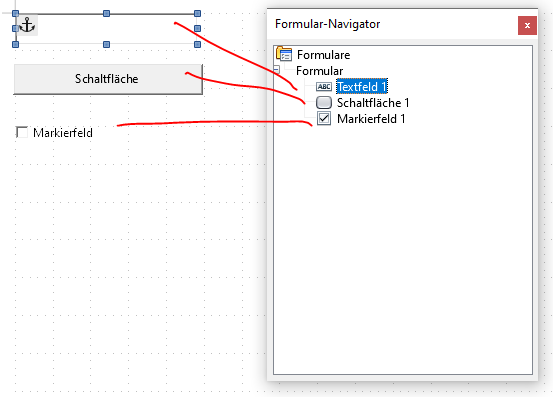This screenshot has height=397, width=553.
Task: Select Schaltfläche 1 in the navigator tree
Action: [373, 103]
